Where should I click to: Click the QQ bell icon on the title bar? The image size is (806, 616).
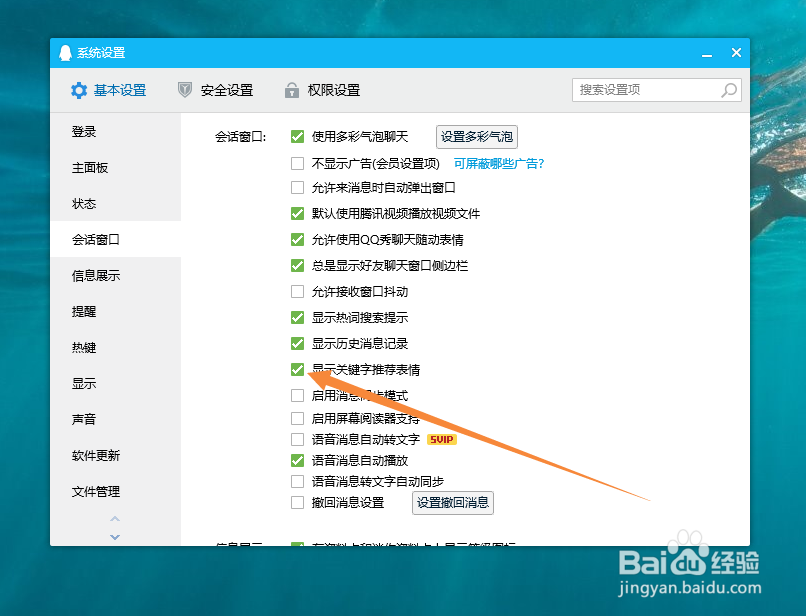click(64, 52)
